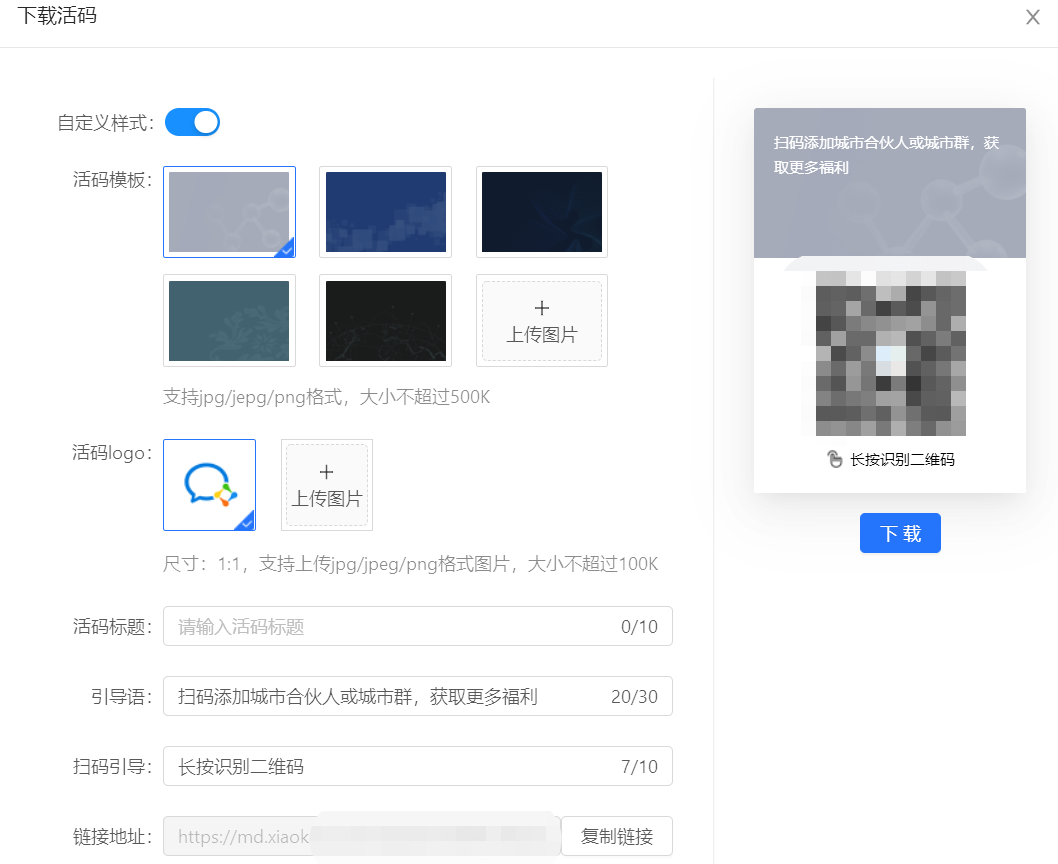The height and width of the screenshot is (864, 1058).
Task: Download the code with 下载 button
Action: tap(900, 533)
